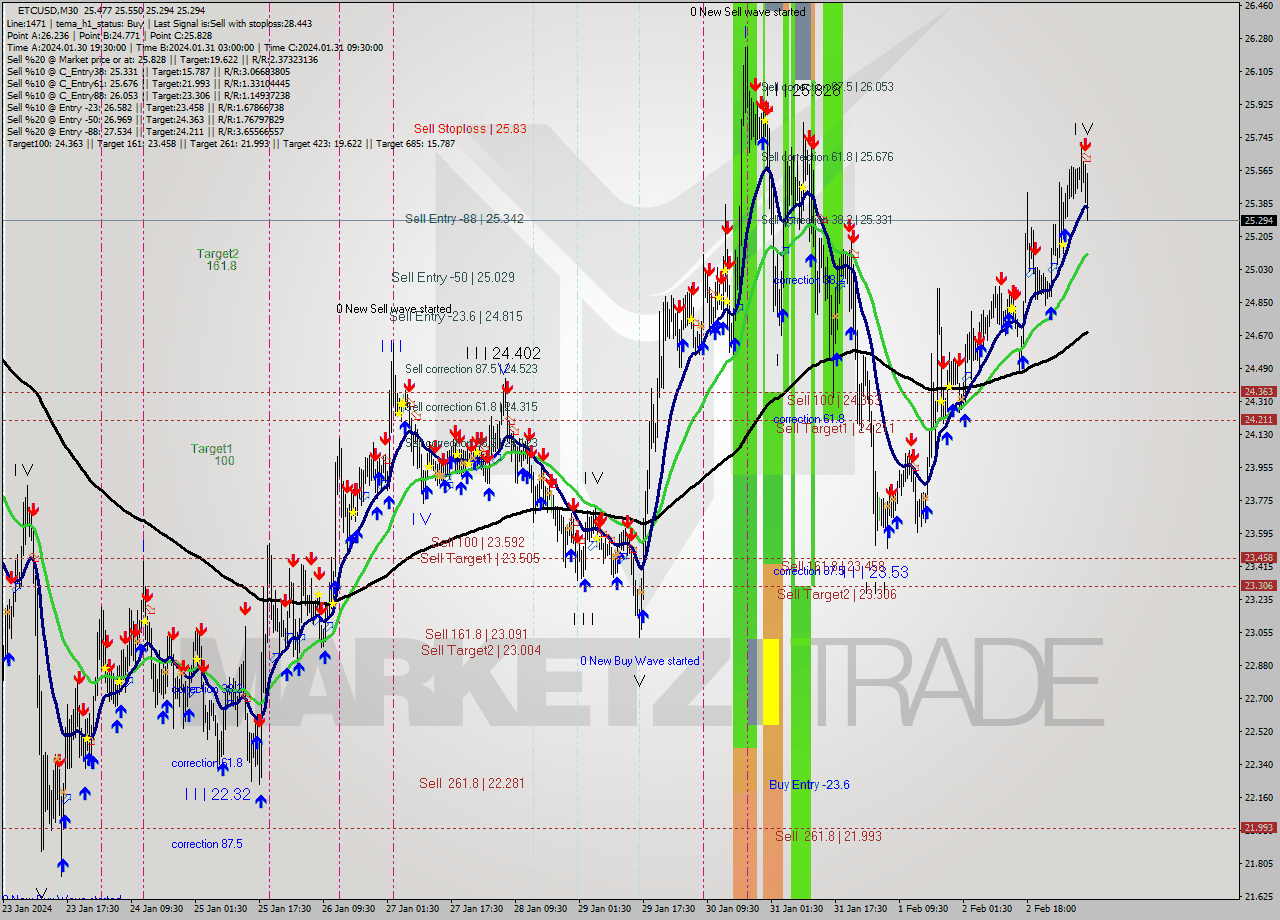Screen dimensions: 1280x920
Task: Click the red 21.993 price tag
Action: tap(1258, 827)
